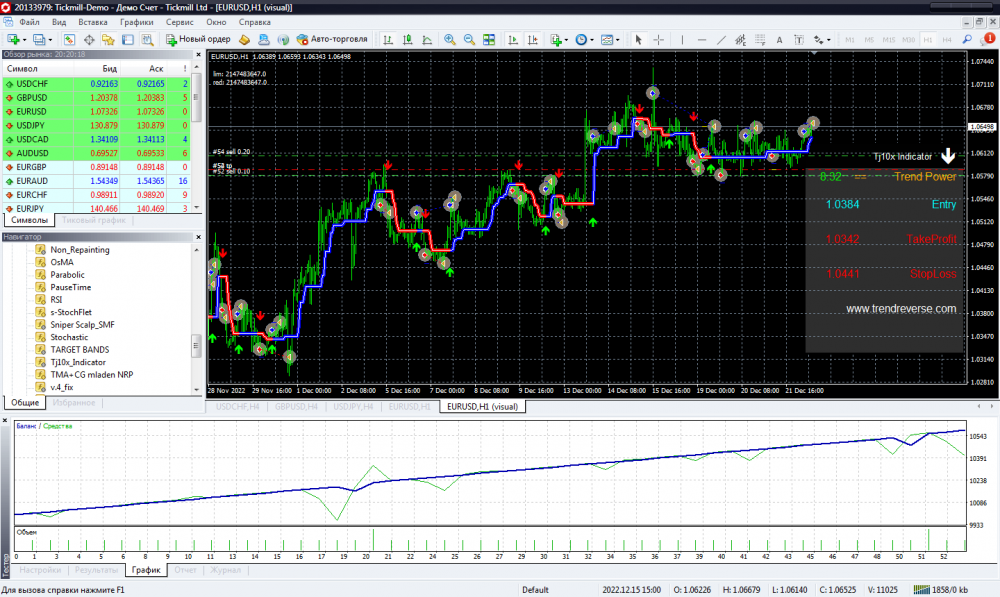Select the horizontal line drawing tool

coord(702,40)
